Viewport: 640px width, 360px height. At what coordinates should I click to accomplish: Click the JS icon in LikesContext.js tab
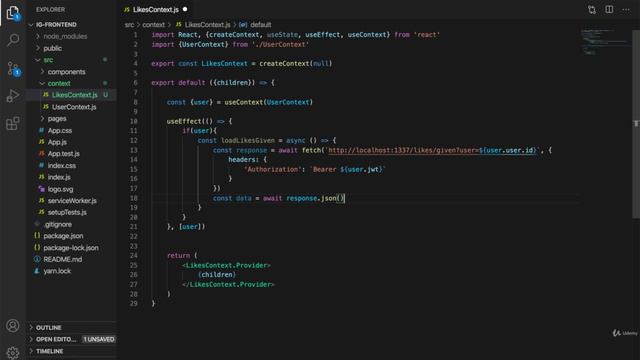(x=127, y=9)
